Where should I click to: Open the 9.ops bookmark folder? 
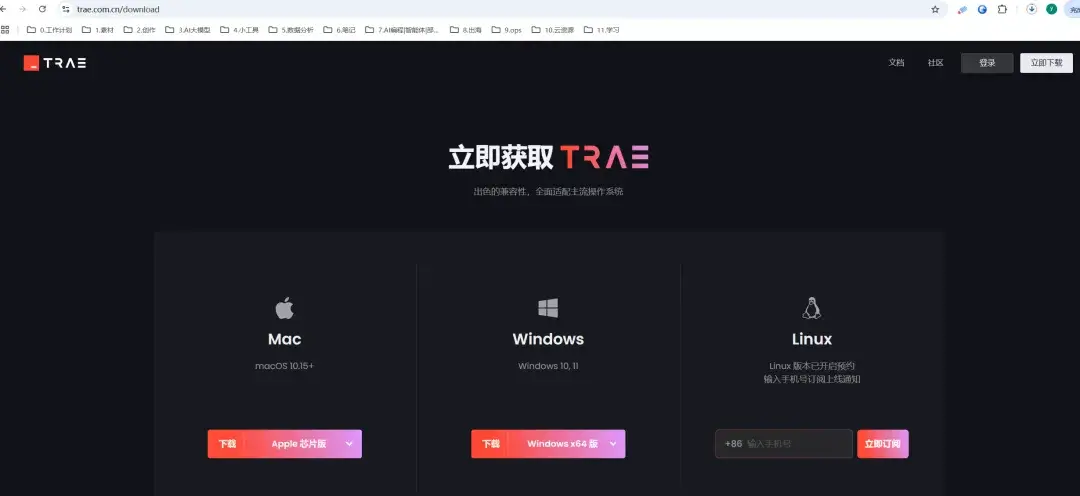click(506, 30)
